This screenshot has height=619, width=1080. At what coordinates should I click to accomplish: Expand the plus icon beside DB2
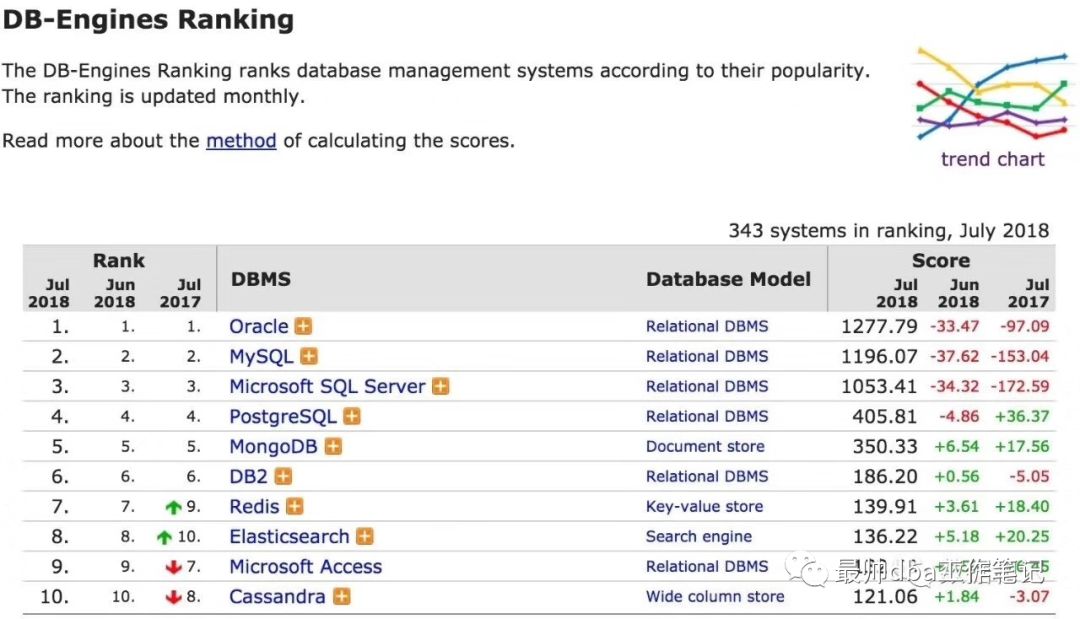click(x=284, y=477)
